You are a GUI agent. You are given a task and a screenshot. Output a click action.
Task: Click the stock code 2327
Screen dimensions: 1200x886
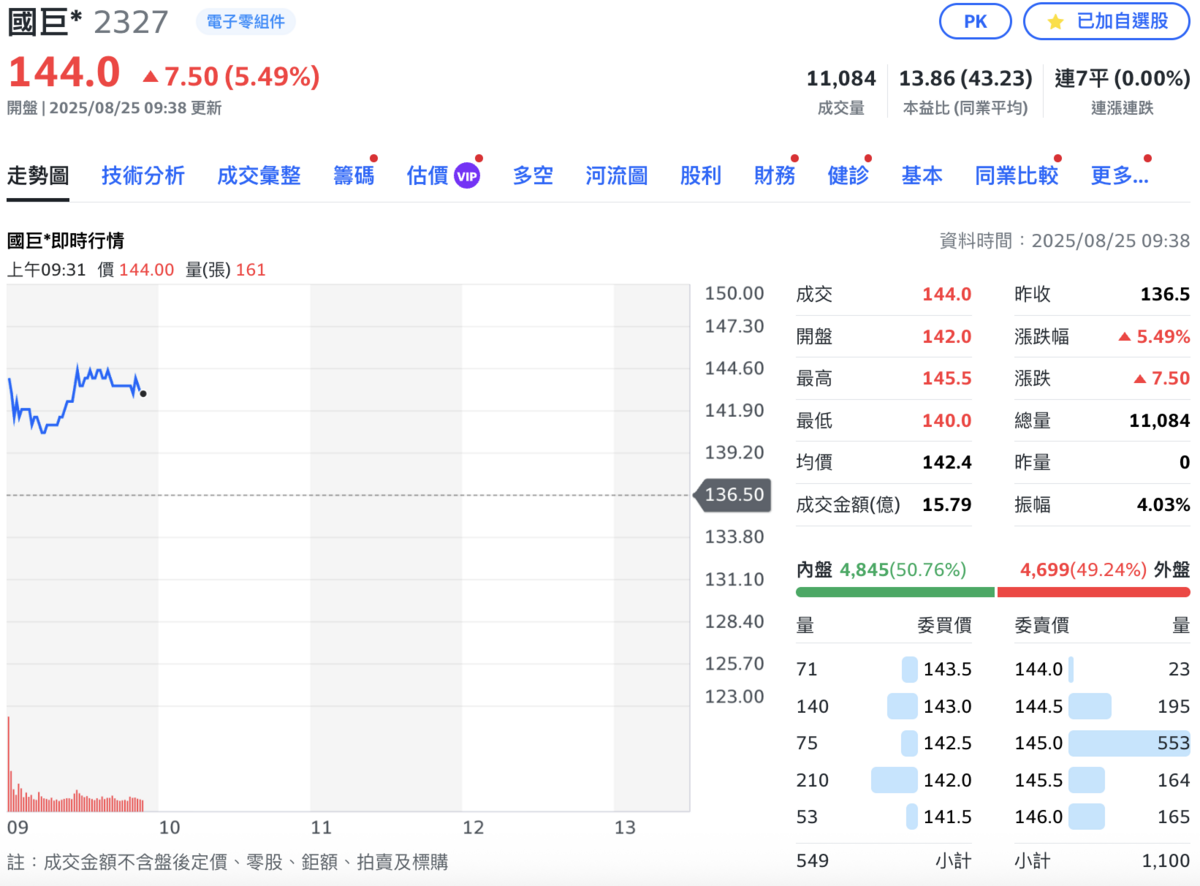(131, 21)
